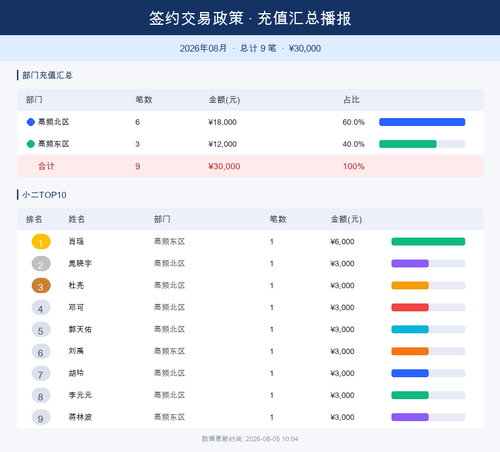The width and height of the screenshot is (500, 452).
Task: Click the rank 7 badge
Action: [41, 373]
